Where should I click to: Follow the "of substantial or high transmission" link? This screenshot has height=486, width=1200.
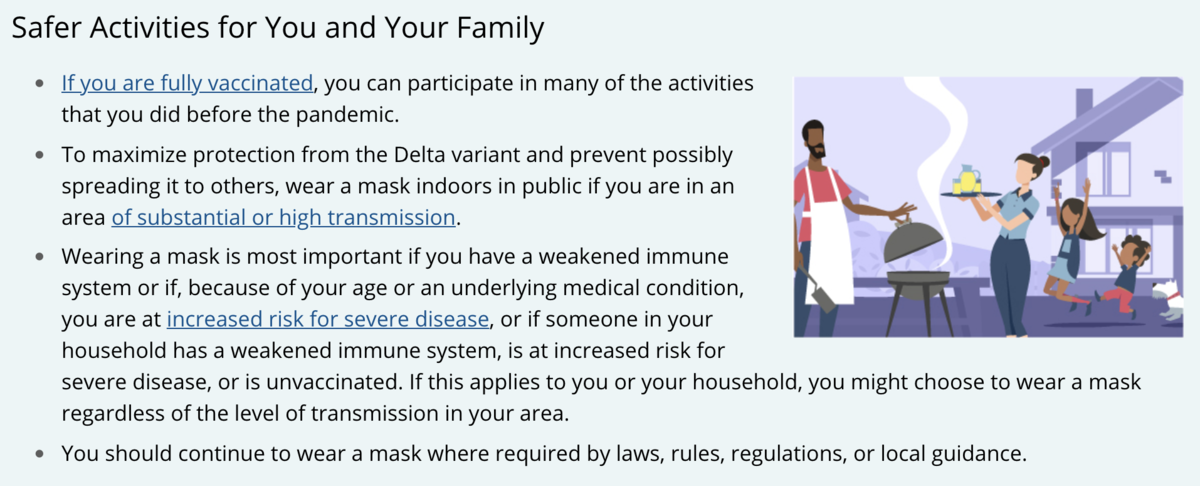[284, 217]
